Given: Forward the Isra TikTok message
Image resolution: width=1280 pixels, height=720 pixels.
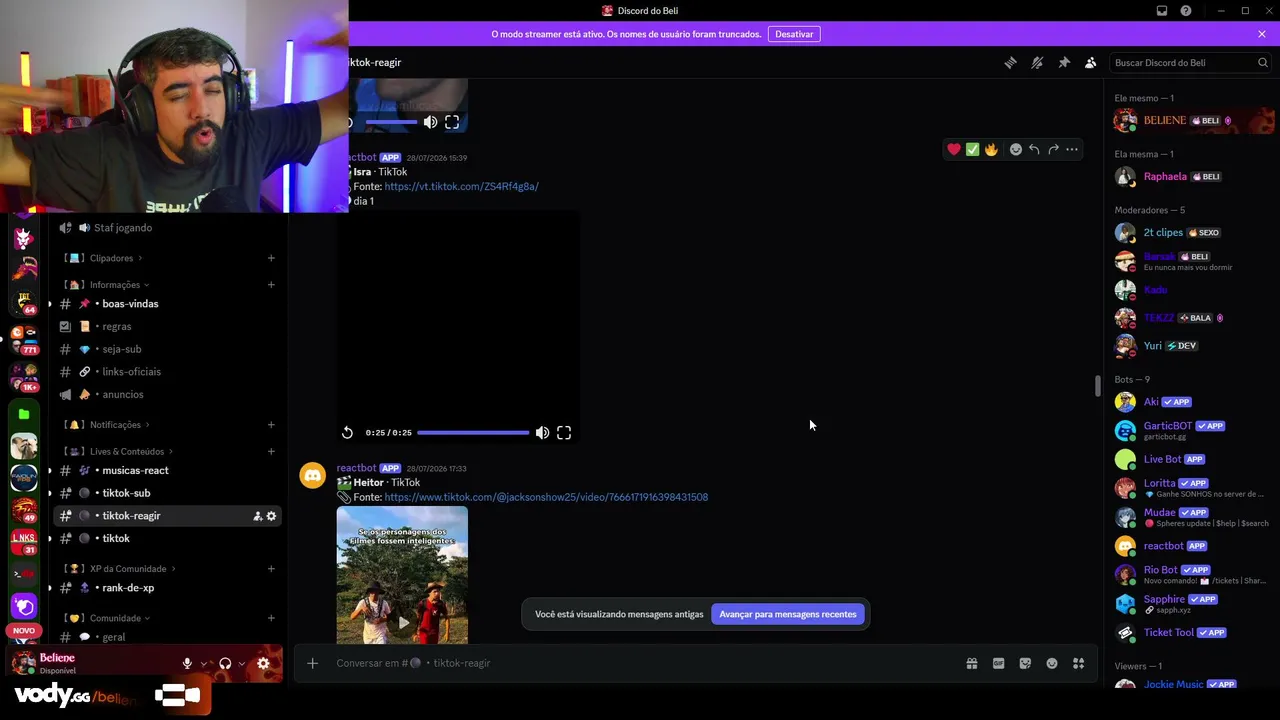Looking at the screenshot, I should (x=1053, y=150).
